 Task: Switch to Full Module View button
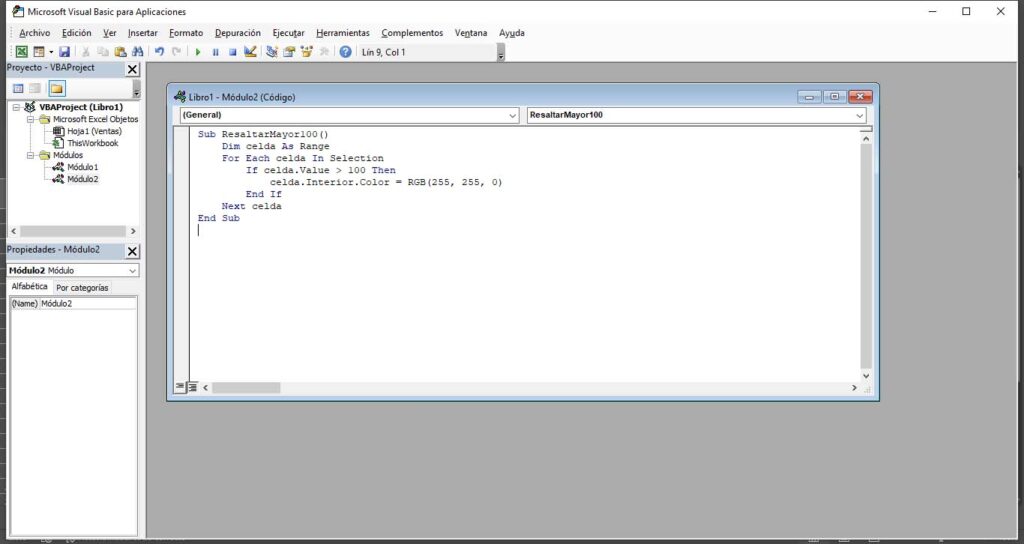193,387
